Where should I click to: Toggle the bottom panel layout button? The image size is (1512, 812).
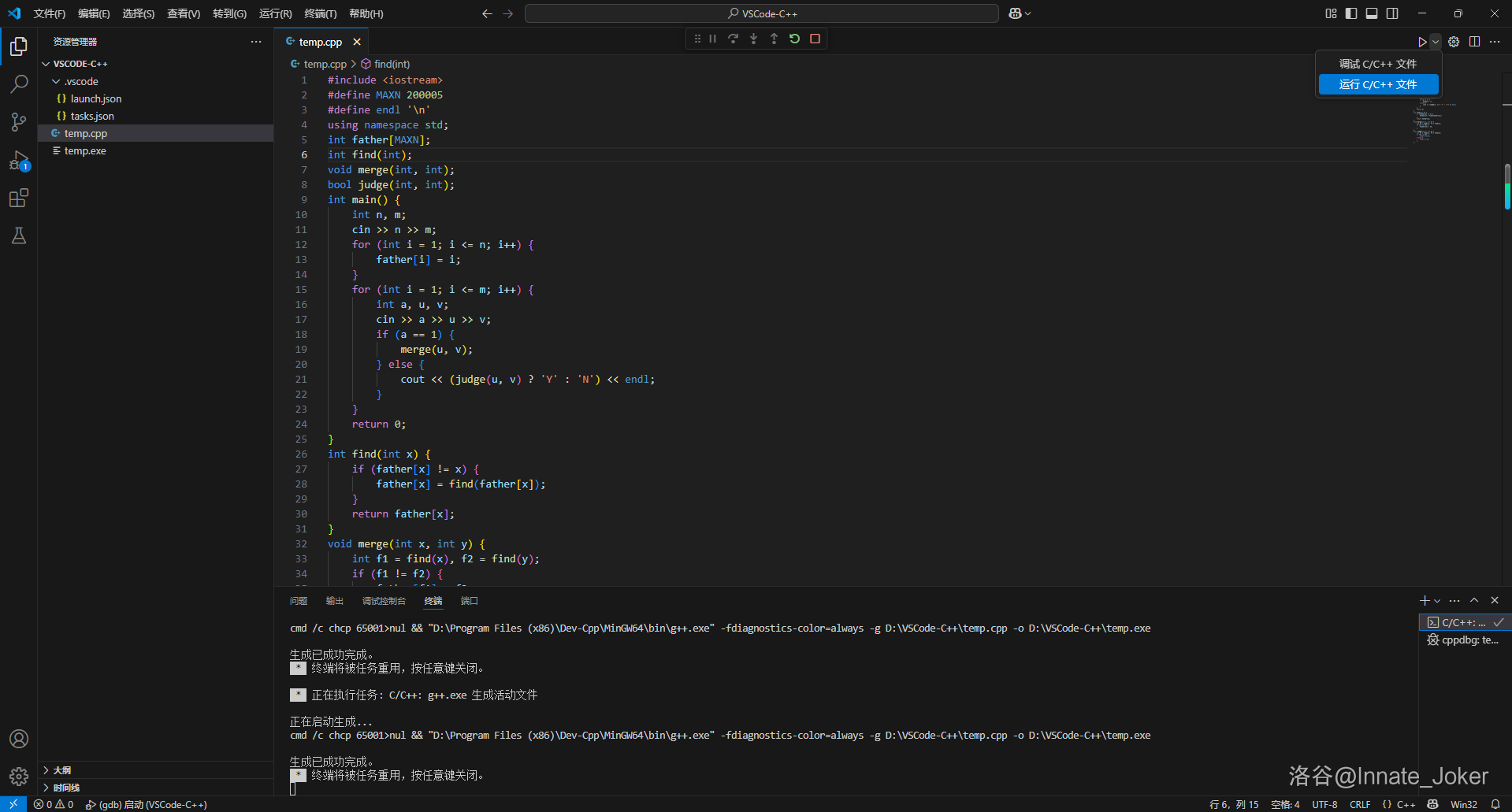click(x=1372, y=13)
